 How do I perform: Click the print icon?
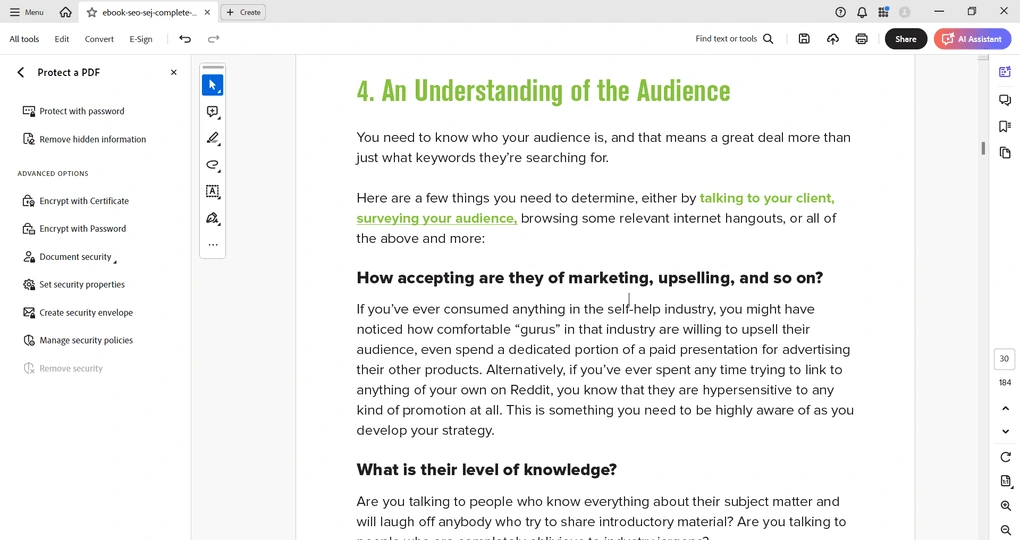click(861, 39)
